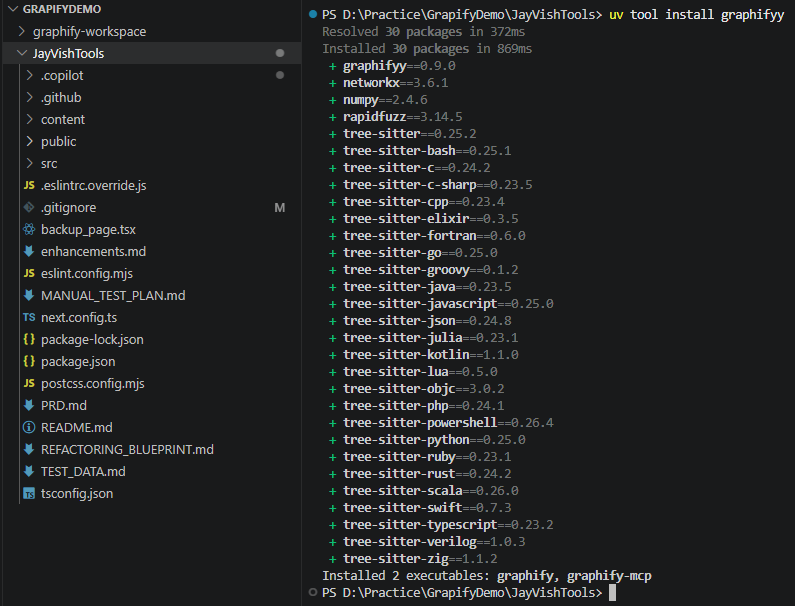Click the networkx==3.6.1 terminal line
Image resolution: width=795 pixels, height=606 pixels.
tap(388, 83)
